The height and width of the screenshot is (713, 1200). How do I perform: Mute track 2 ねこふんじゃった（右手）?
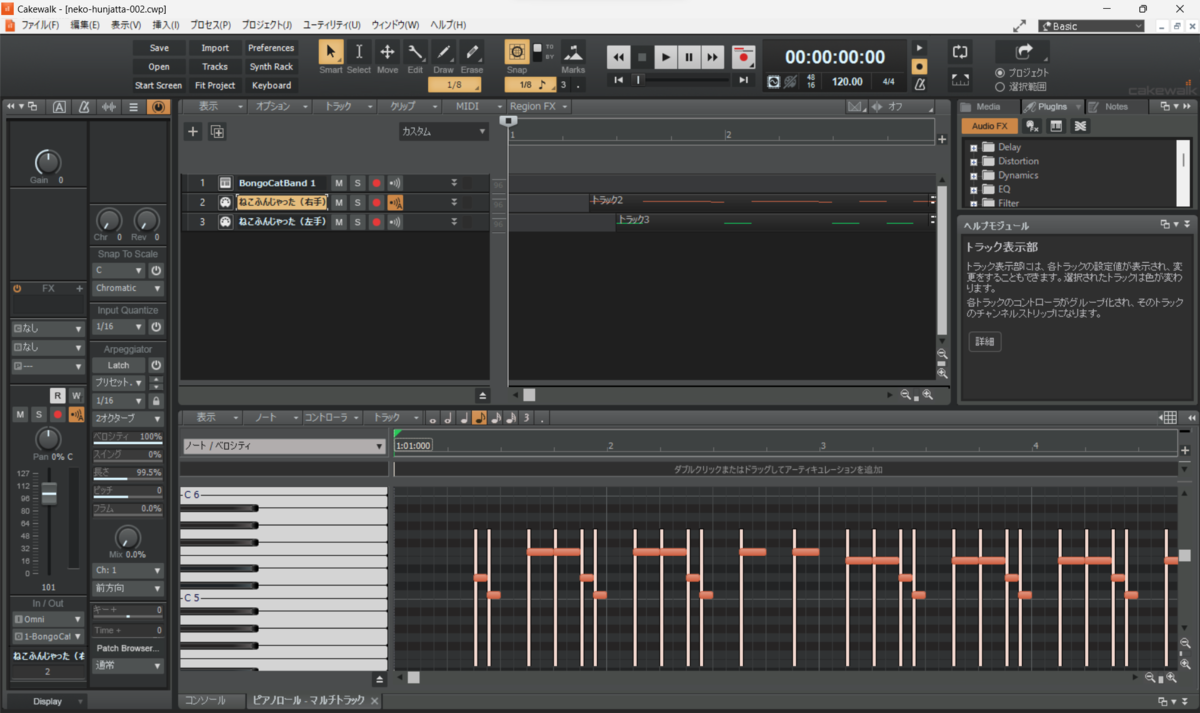[x=338, y=202]
